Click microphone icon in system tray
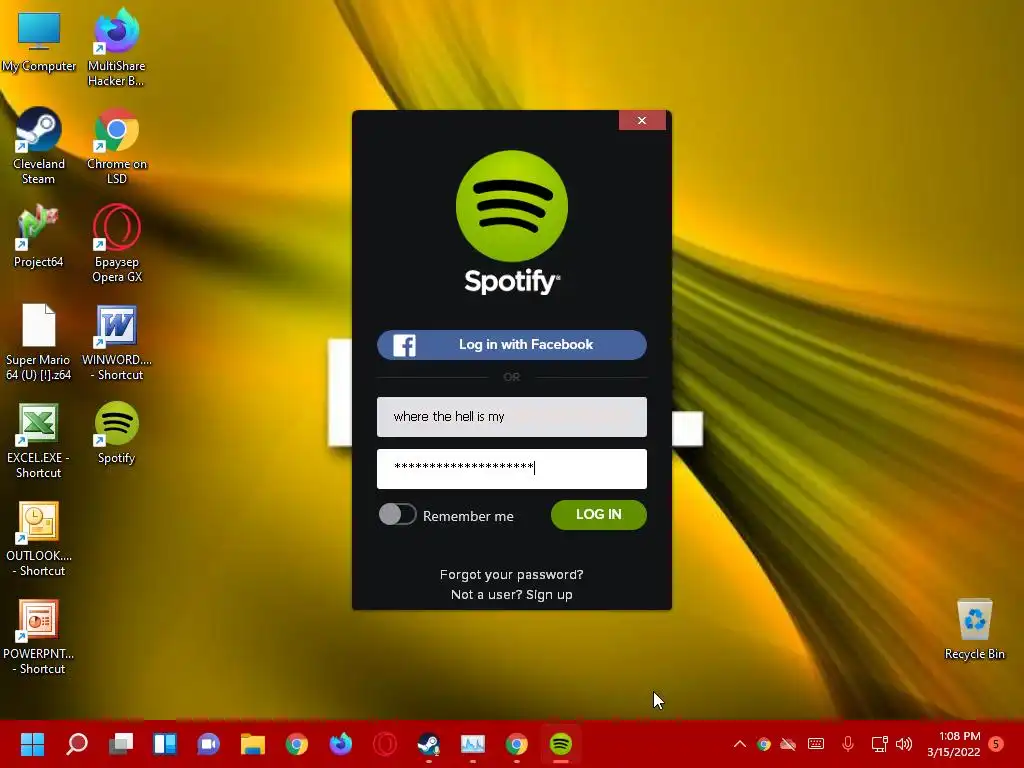The image size is (1024, 768). coord(848,744)
